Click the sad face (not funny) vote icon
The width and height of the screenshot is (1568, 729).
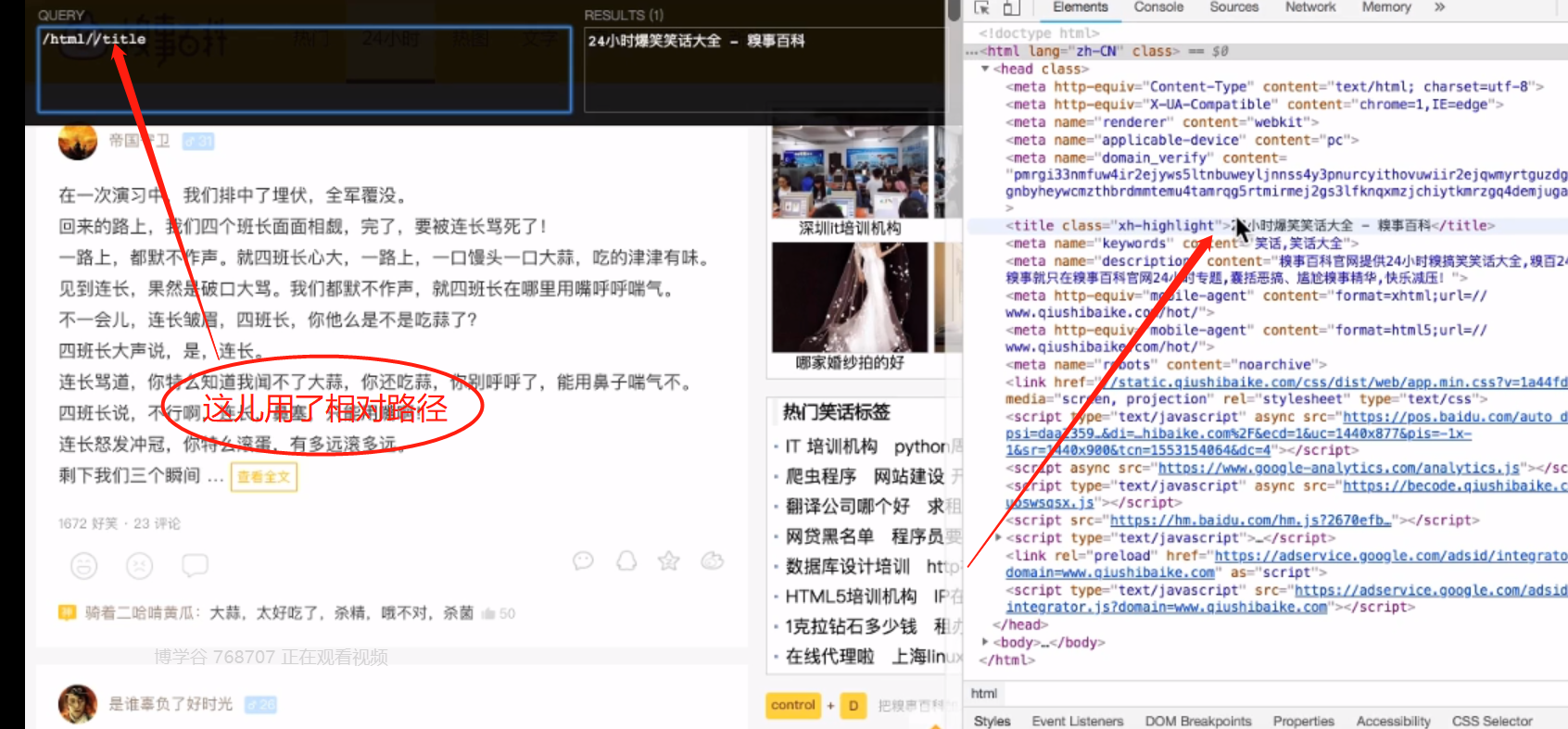tap(139, 564)
